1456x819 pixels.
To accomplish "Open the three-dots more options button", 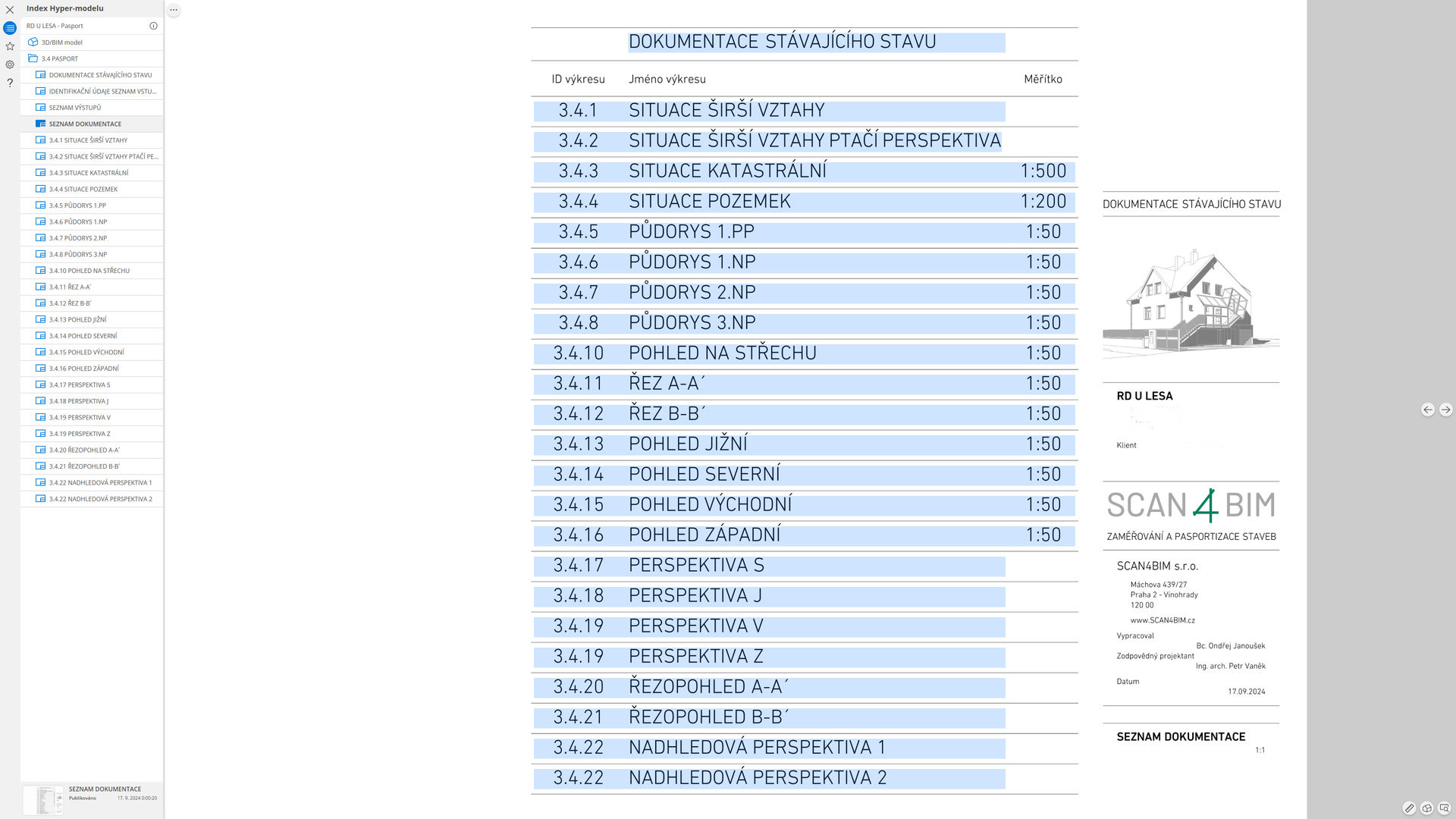I will (174, 10).
